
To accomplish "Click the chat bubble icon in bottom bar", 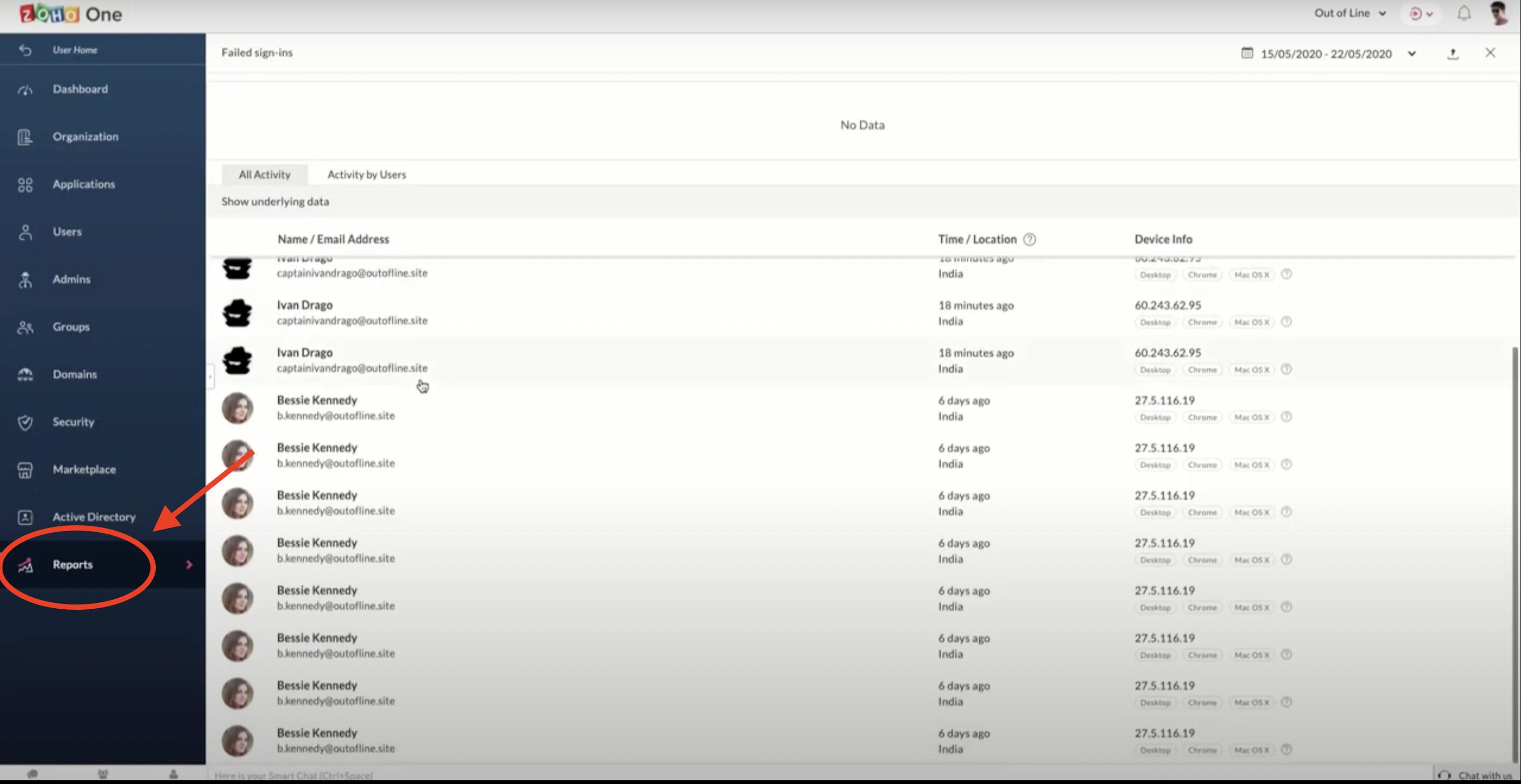I will (x=32, y=774).
